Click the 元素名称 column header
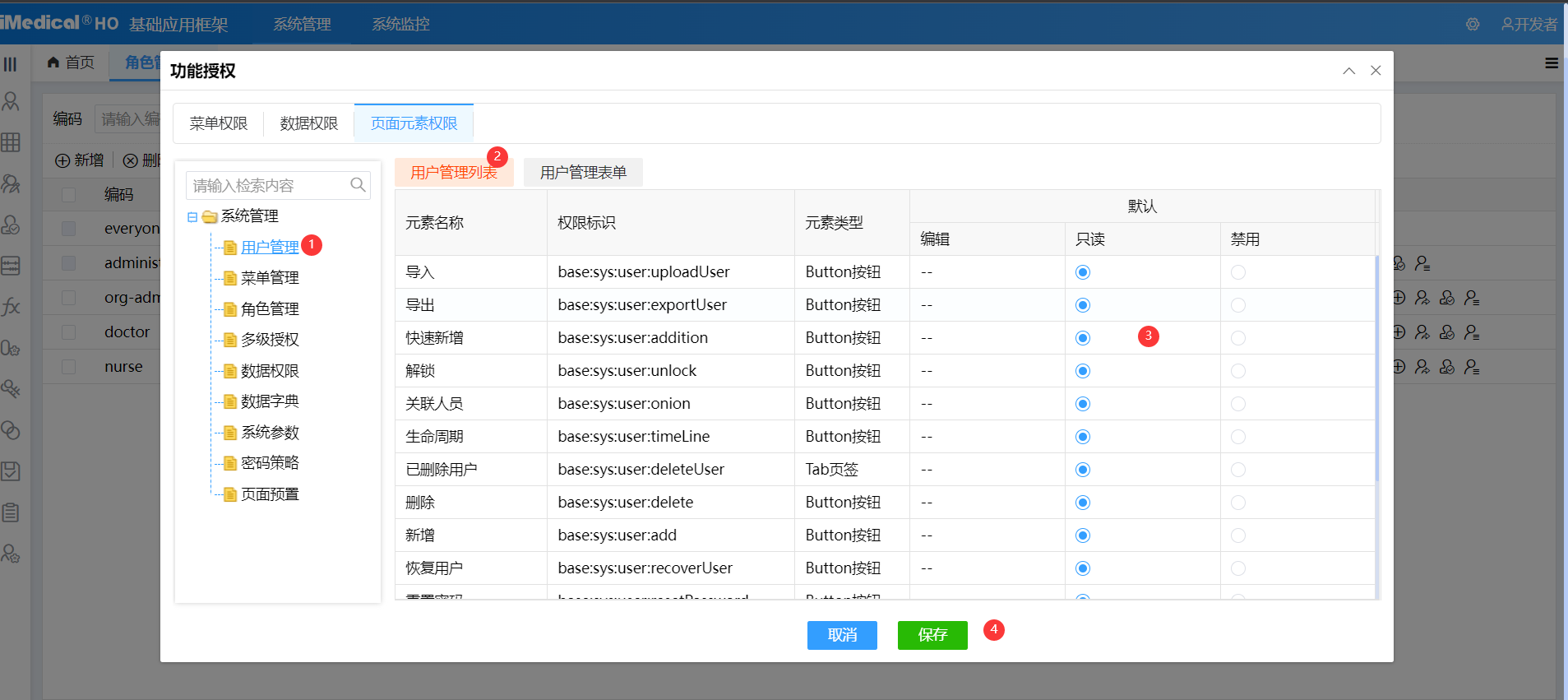The image size is (1568, 700). 471,223
